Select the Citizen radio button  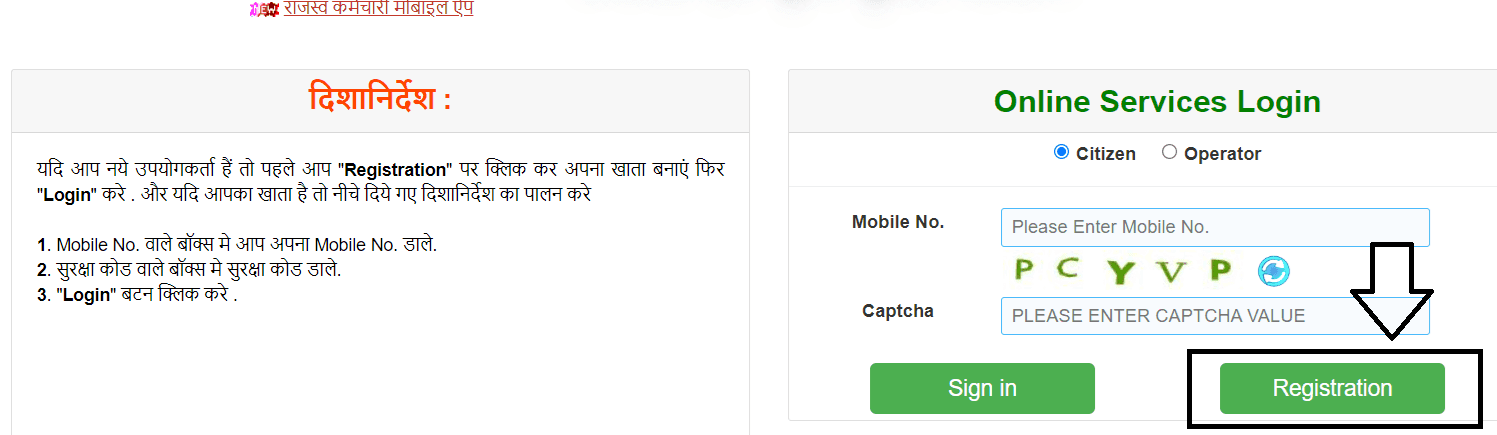[1061, 152]
